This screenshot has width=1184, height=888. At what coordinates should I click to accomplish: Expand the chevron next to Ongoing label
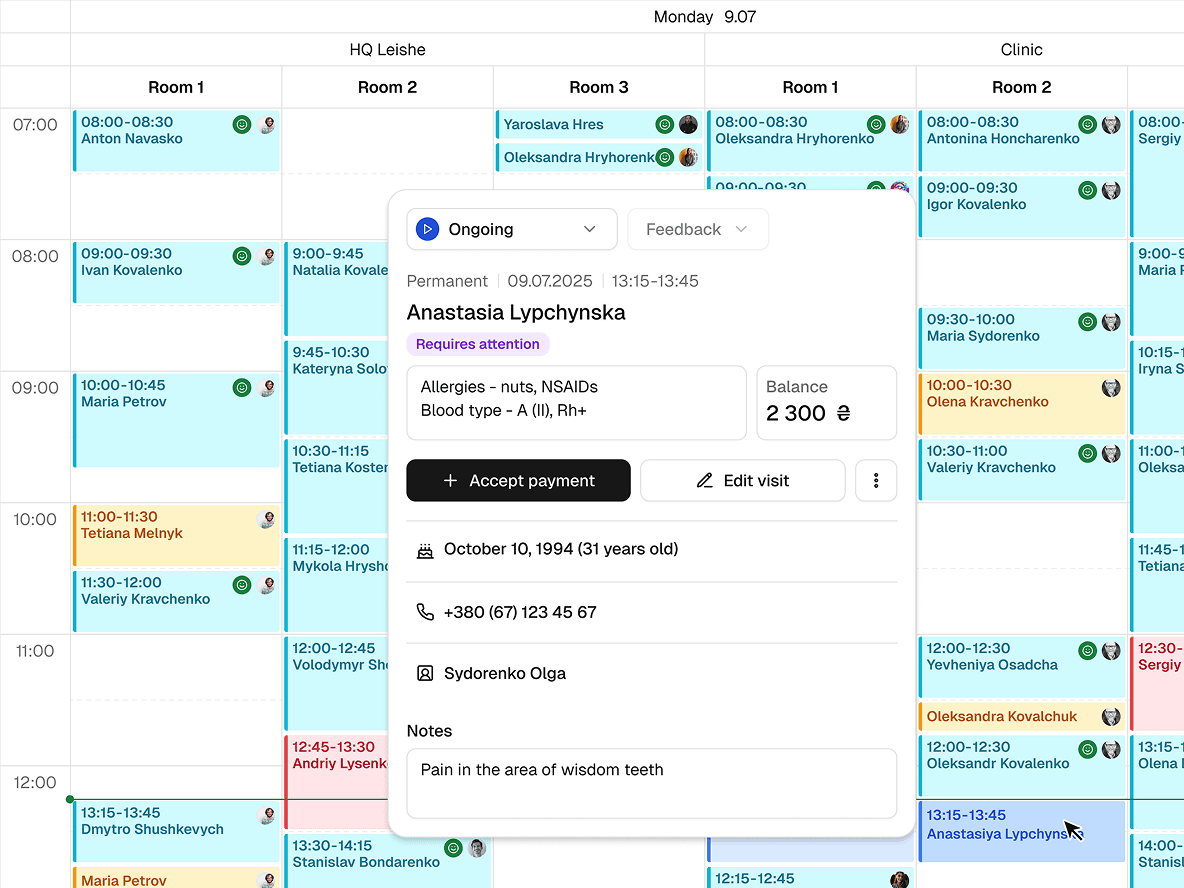click(x=589, y=228)
